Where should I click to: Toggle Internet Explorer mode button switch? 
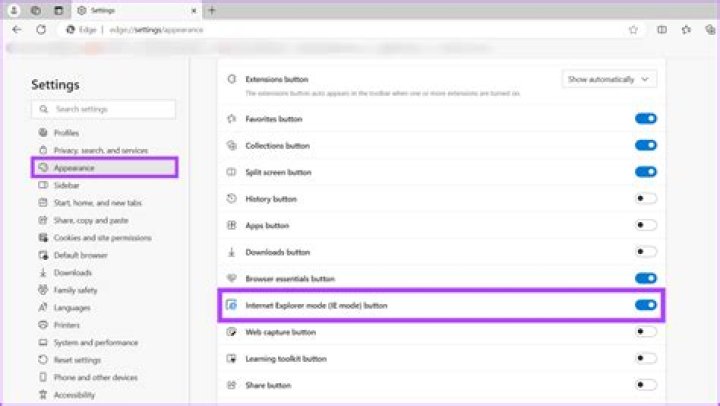point(646,305)
